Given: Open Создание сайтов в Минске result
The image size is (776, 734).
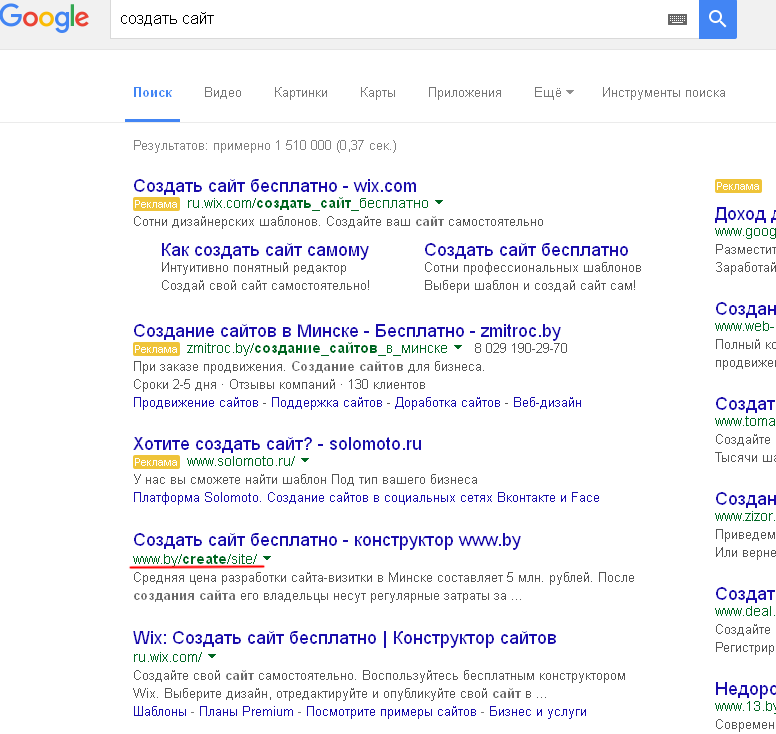Looking at the screenshot, I should tap(347, 331).
